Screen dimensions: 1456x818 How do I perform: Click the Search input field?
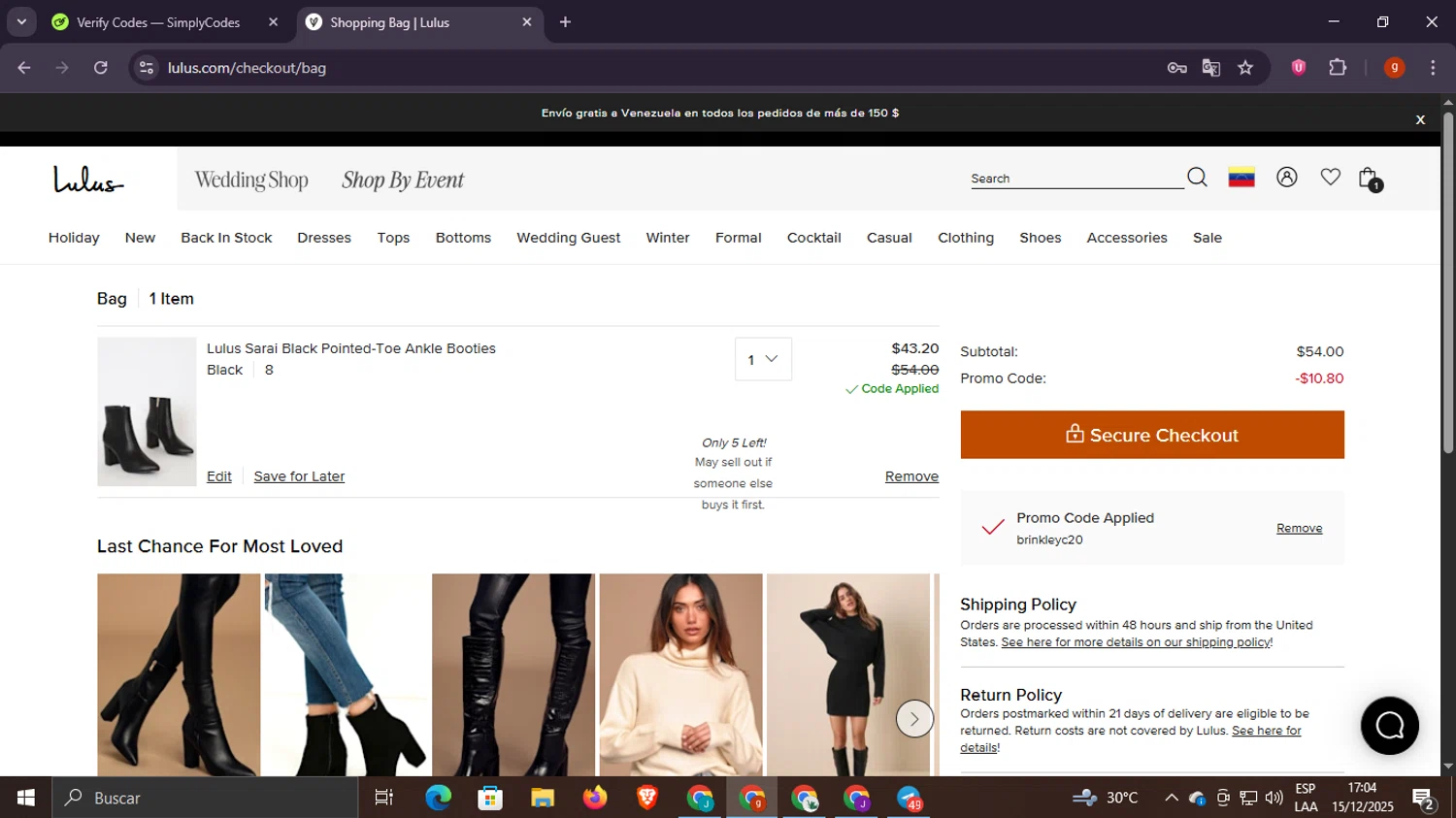(1075, 179)
